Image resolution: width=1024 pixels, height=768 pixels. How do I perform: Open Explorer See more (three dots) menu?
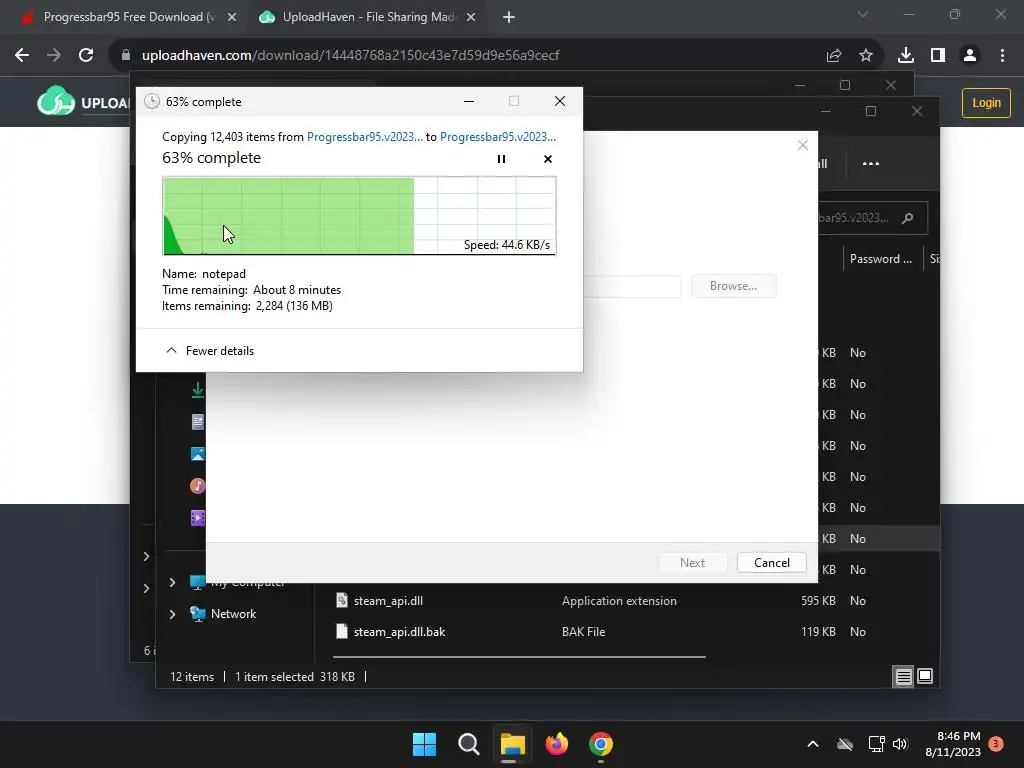(871, 163)
